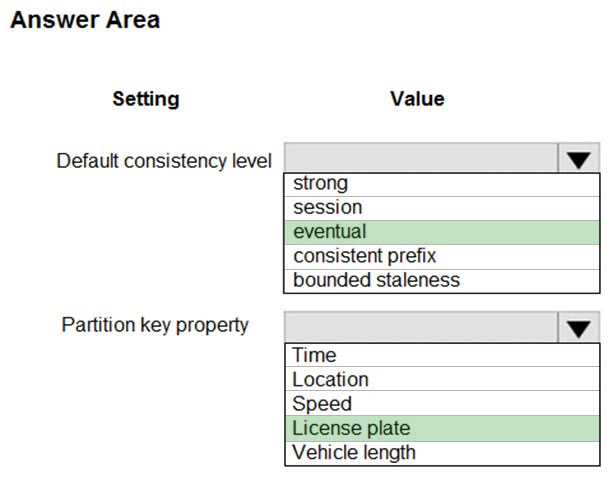Open the Partition key property dropdown arrow
This screenshot has height=481, width=612.
click(578, 327)
